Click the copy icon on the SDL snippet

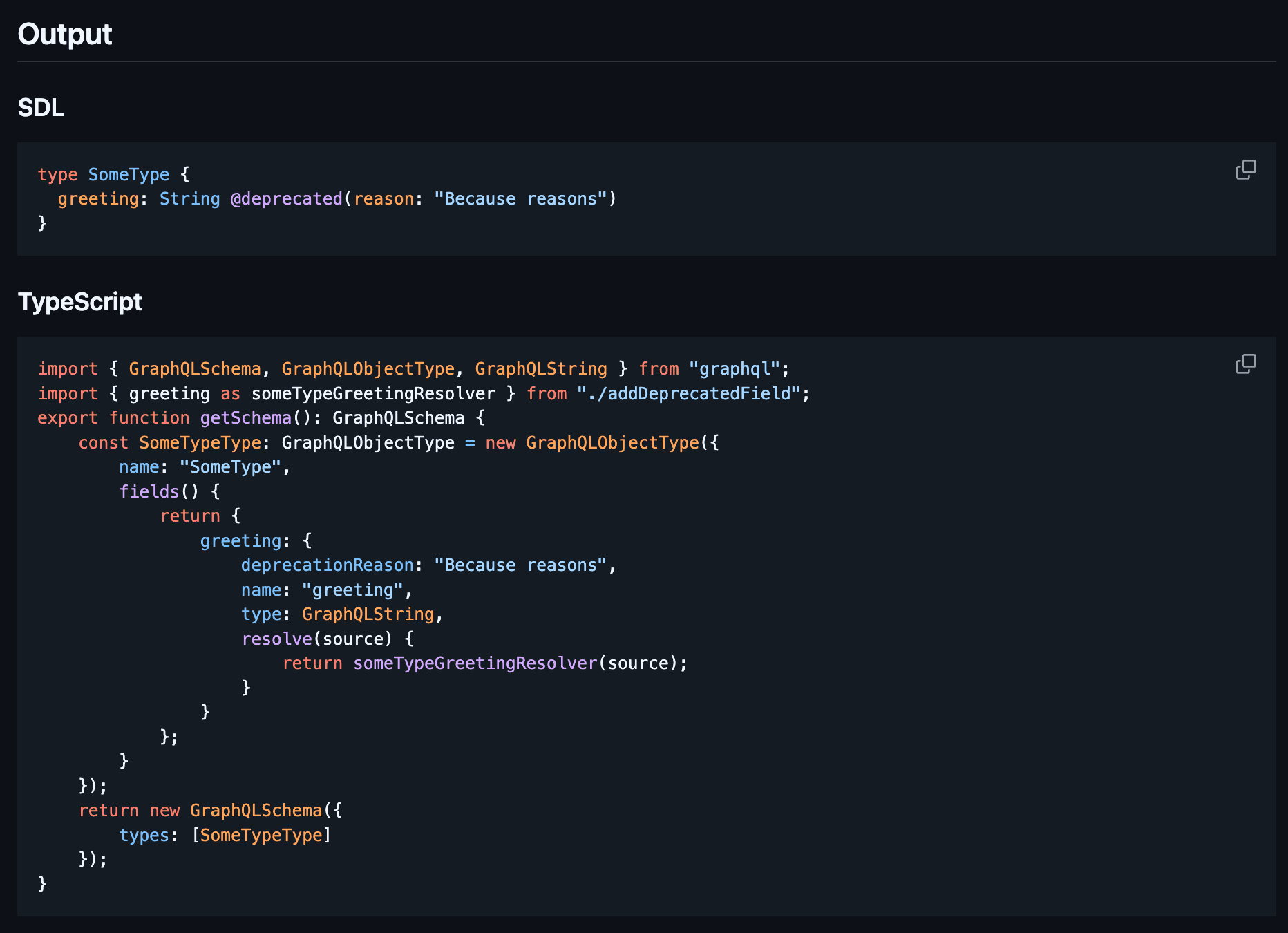pos(1244,170)
